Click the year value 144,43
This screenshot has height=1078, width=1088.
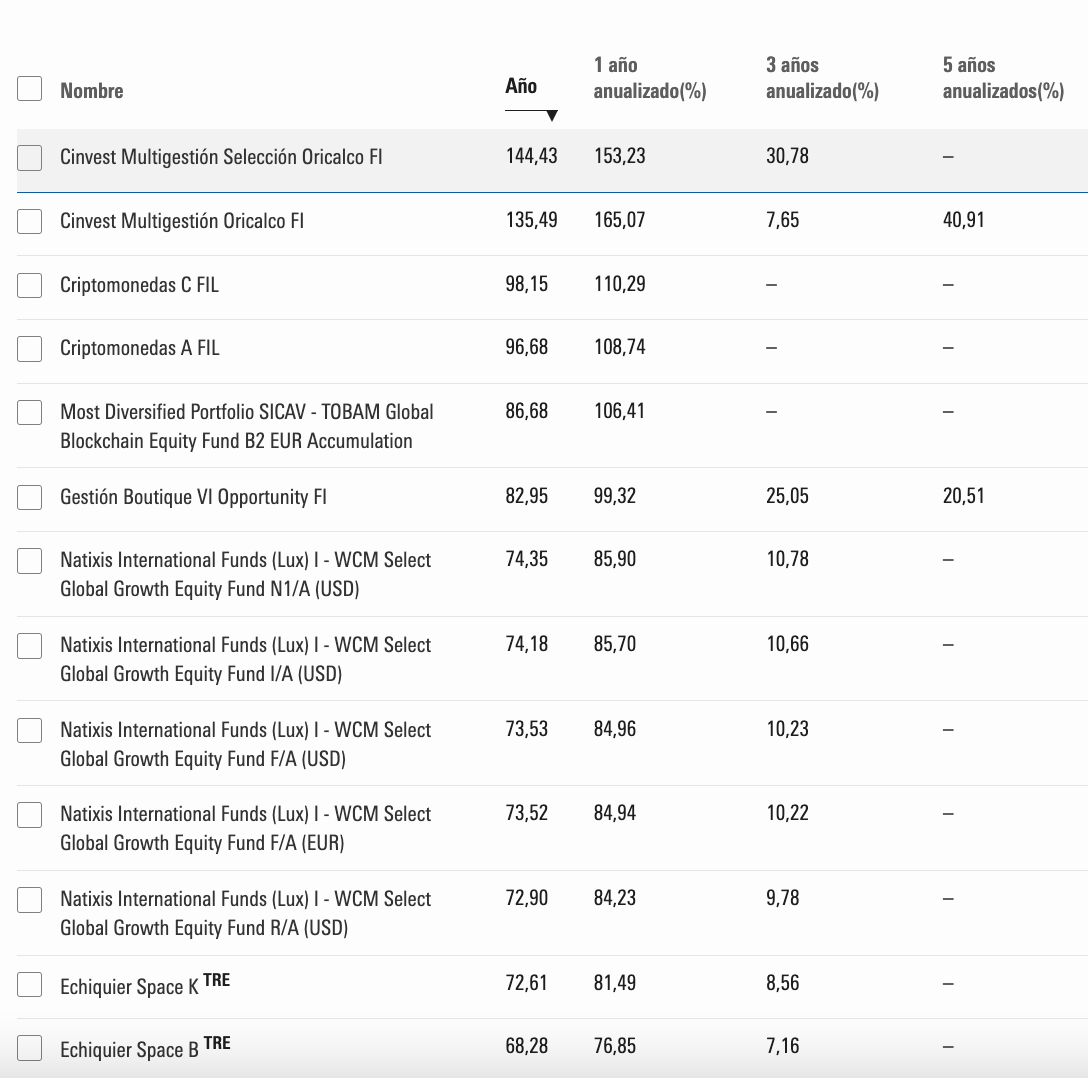click(x=532, y=156)
